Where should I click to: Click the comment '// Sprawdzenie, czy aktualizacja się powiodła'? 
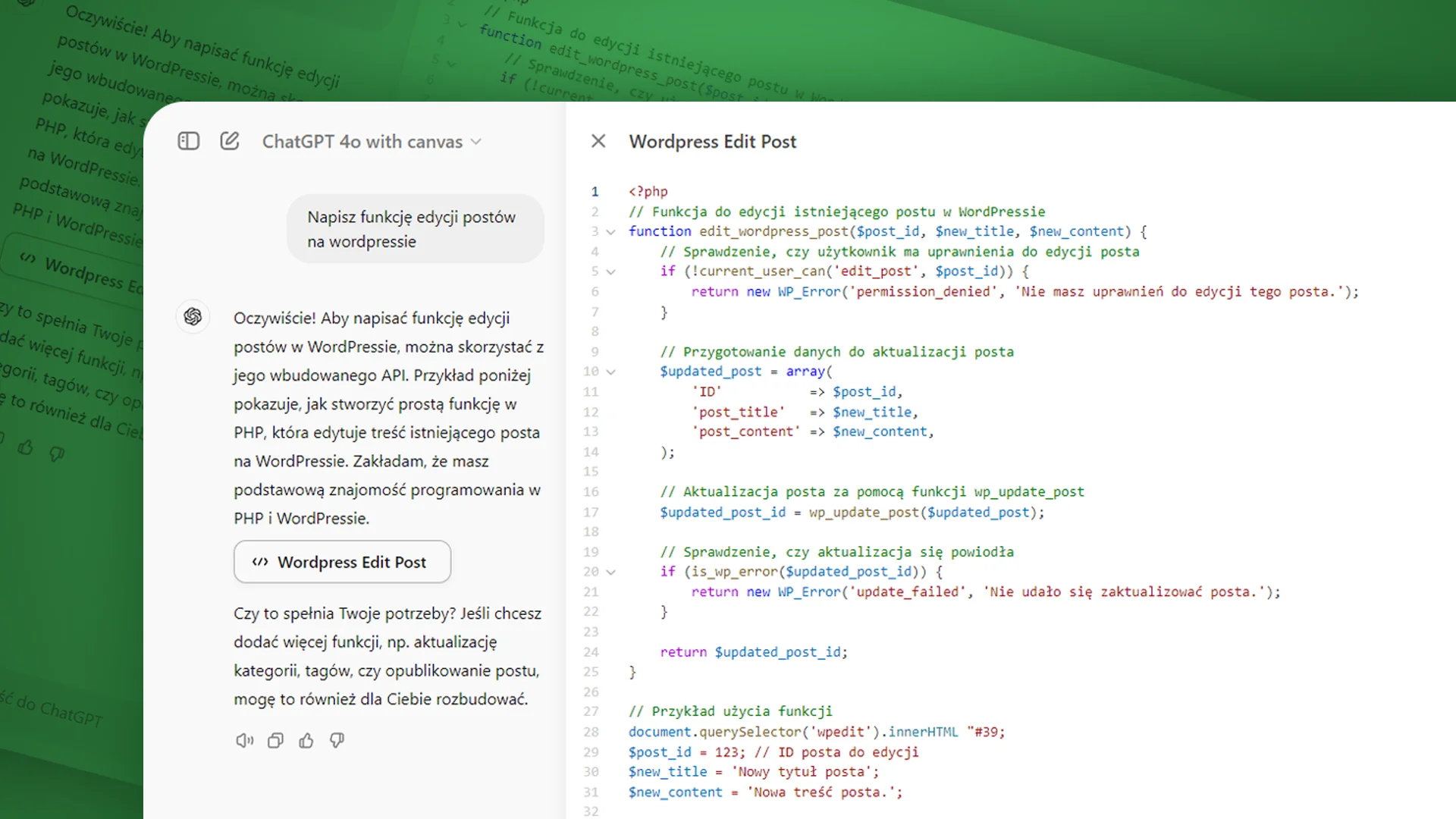(x=836, y=552)
